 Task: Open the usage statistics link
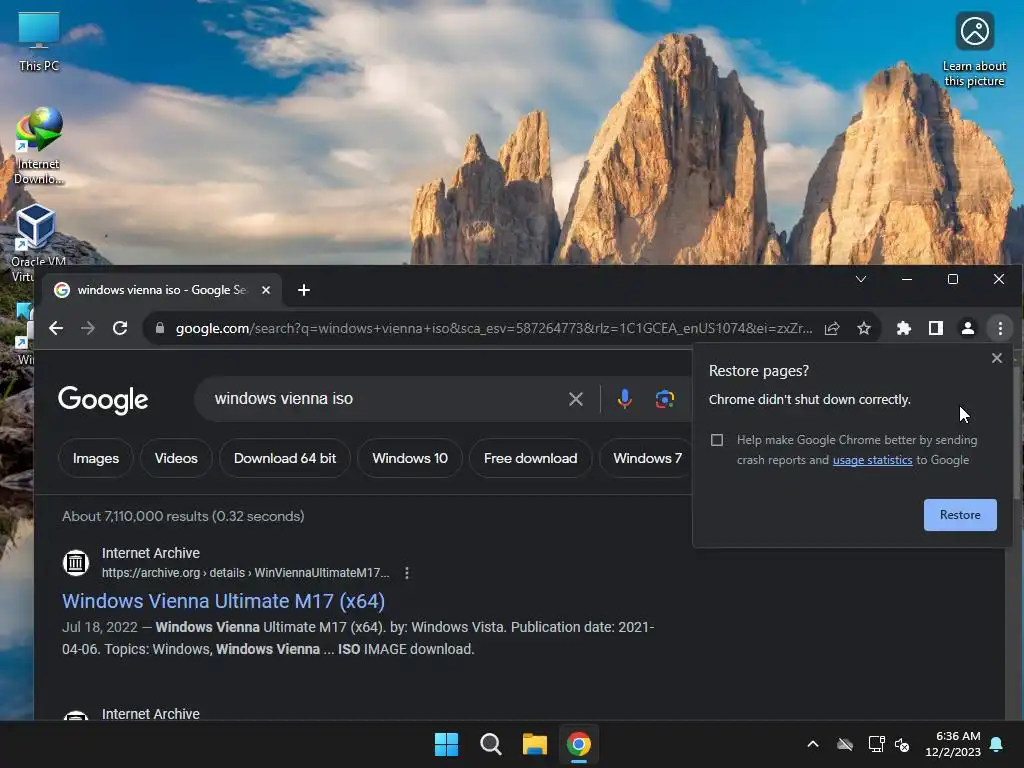click(872, 460)
